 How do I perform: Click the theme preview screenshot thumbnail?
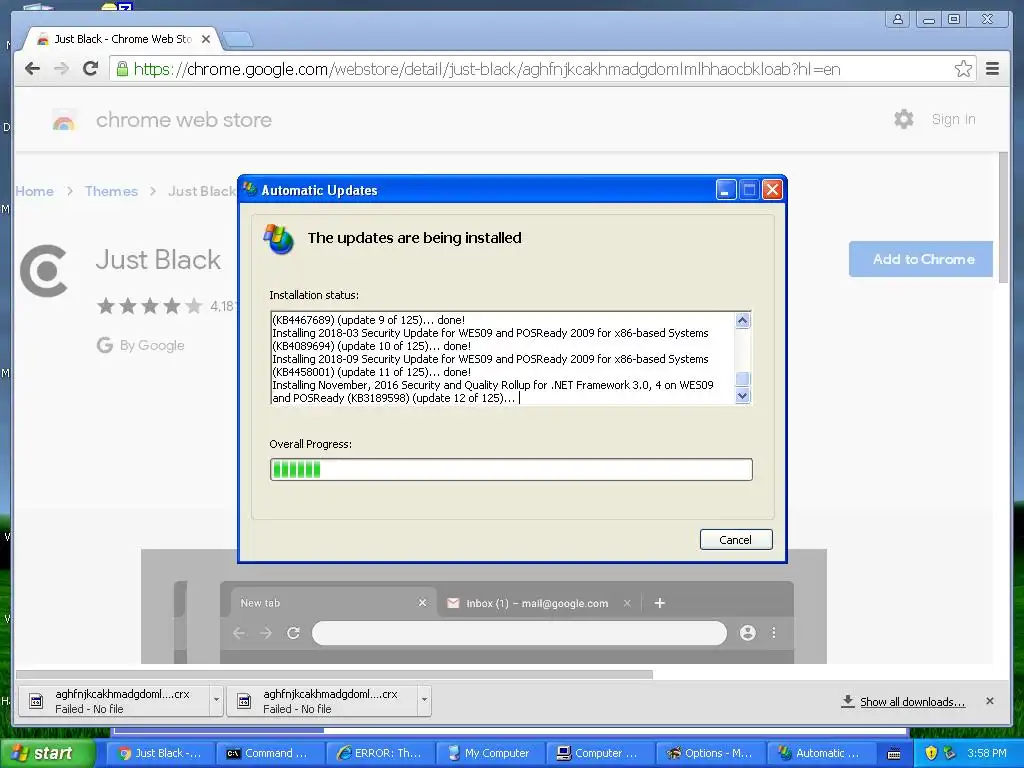pyautogui.click(x=483, y=607)
